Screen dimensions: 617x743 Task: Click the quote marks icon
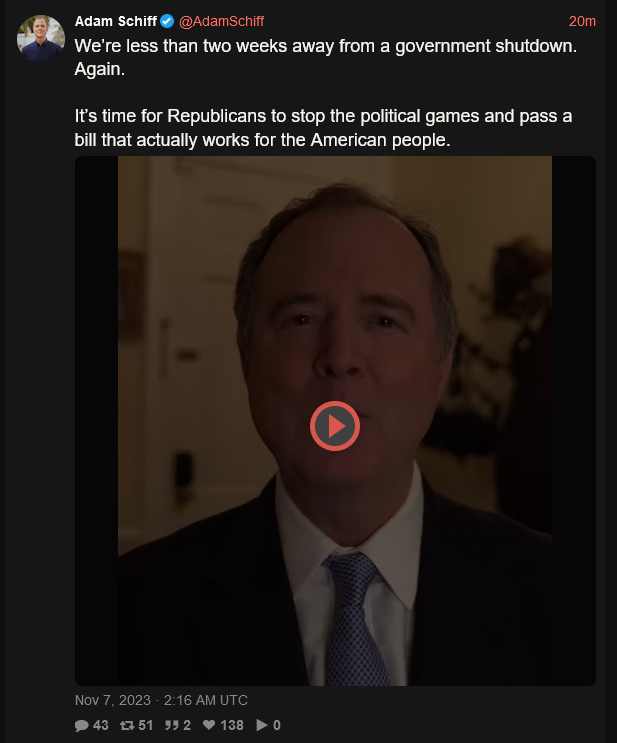172,725
